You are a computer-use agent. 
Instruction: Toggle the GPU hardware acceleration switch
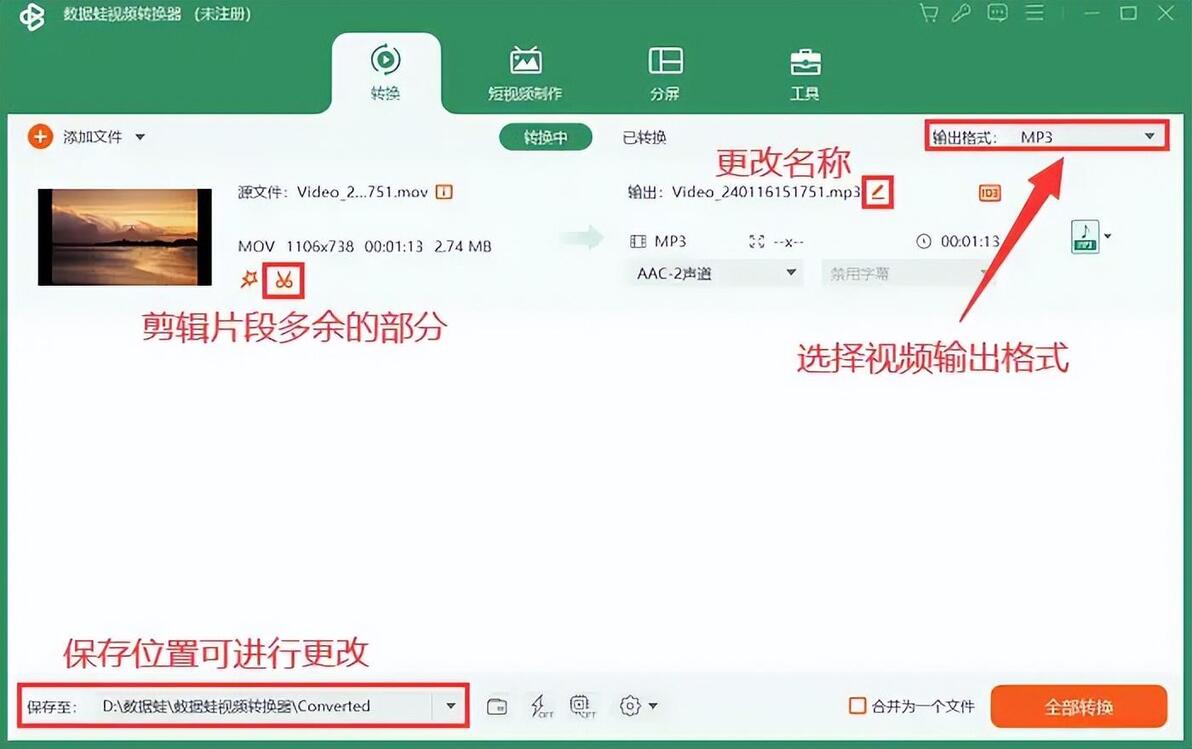pyautogui.click(x=582, y=706)
